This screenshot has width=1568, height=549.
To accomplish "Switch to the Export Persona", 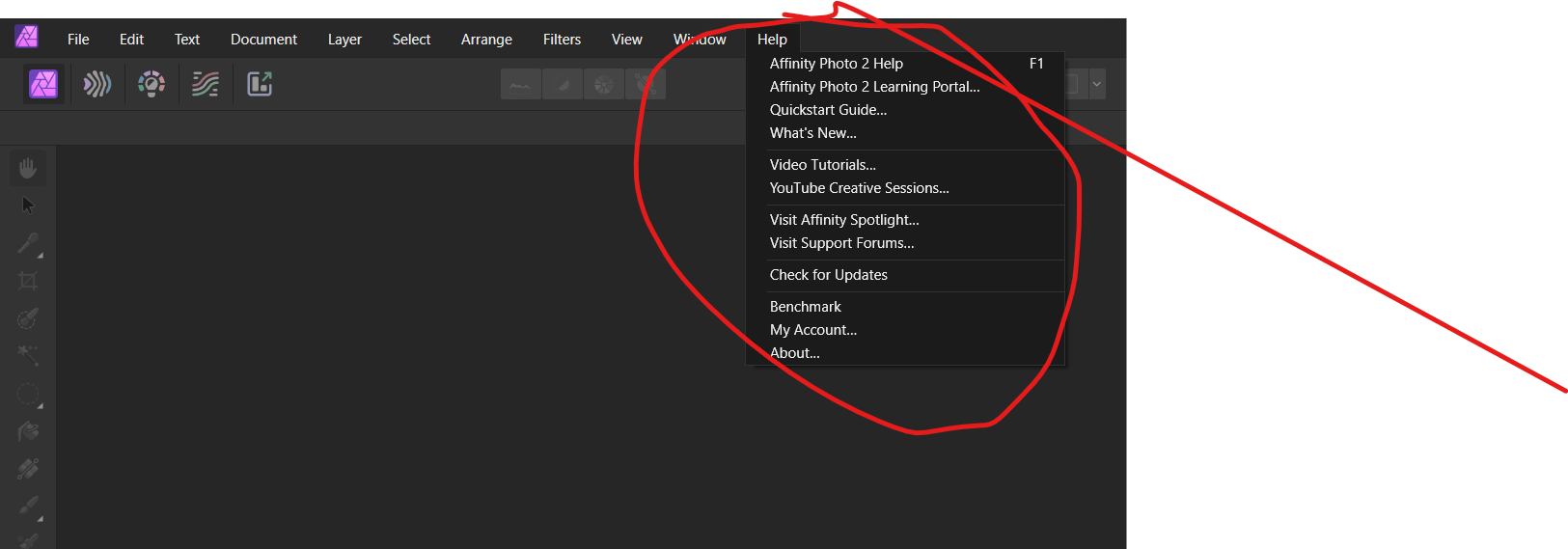I will click(x=260, y=84).
